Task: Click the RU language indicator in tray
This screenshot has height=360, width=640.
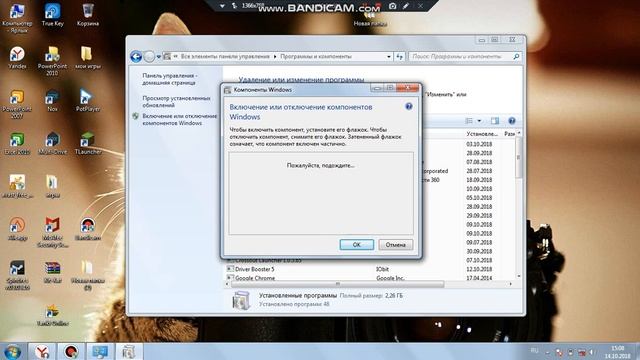Action: [534, 351]
